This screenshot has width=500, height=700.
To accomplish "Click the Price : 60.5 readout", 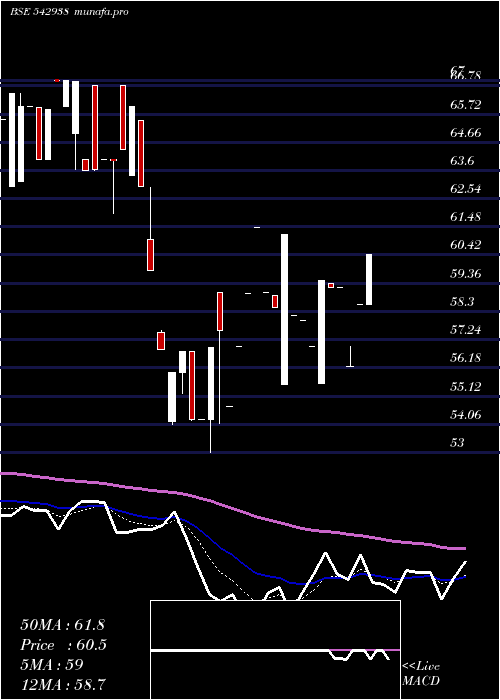I will pyautogui.click(x=63, y=645).
